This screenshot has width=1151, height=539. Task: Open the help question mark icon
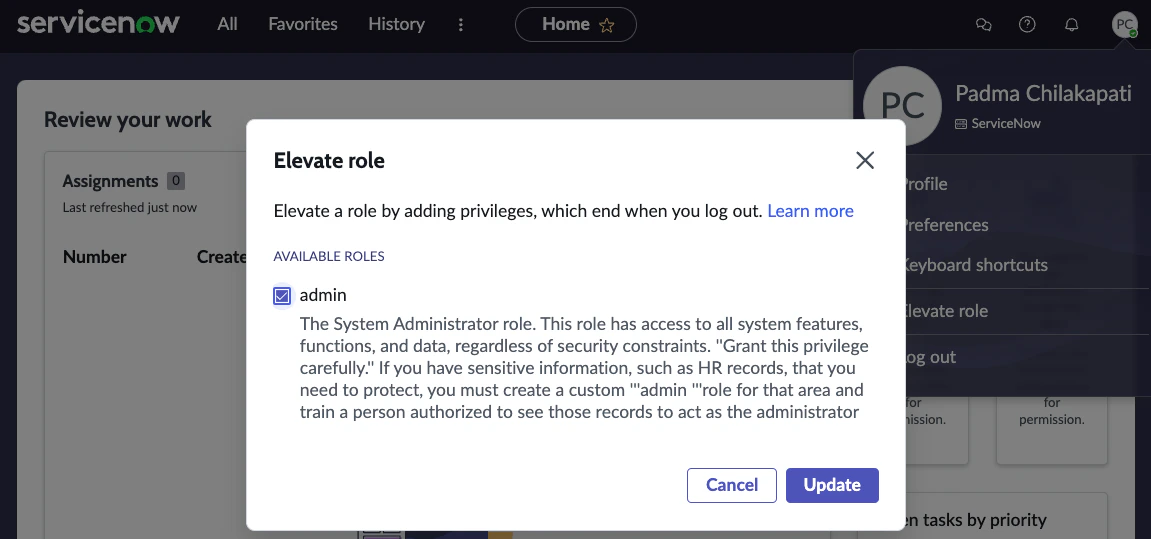coord(1027,25)
